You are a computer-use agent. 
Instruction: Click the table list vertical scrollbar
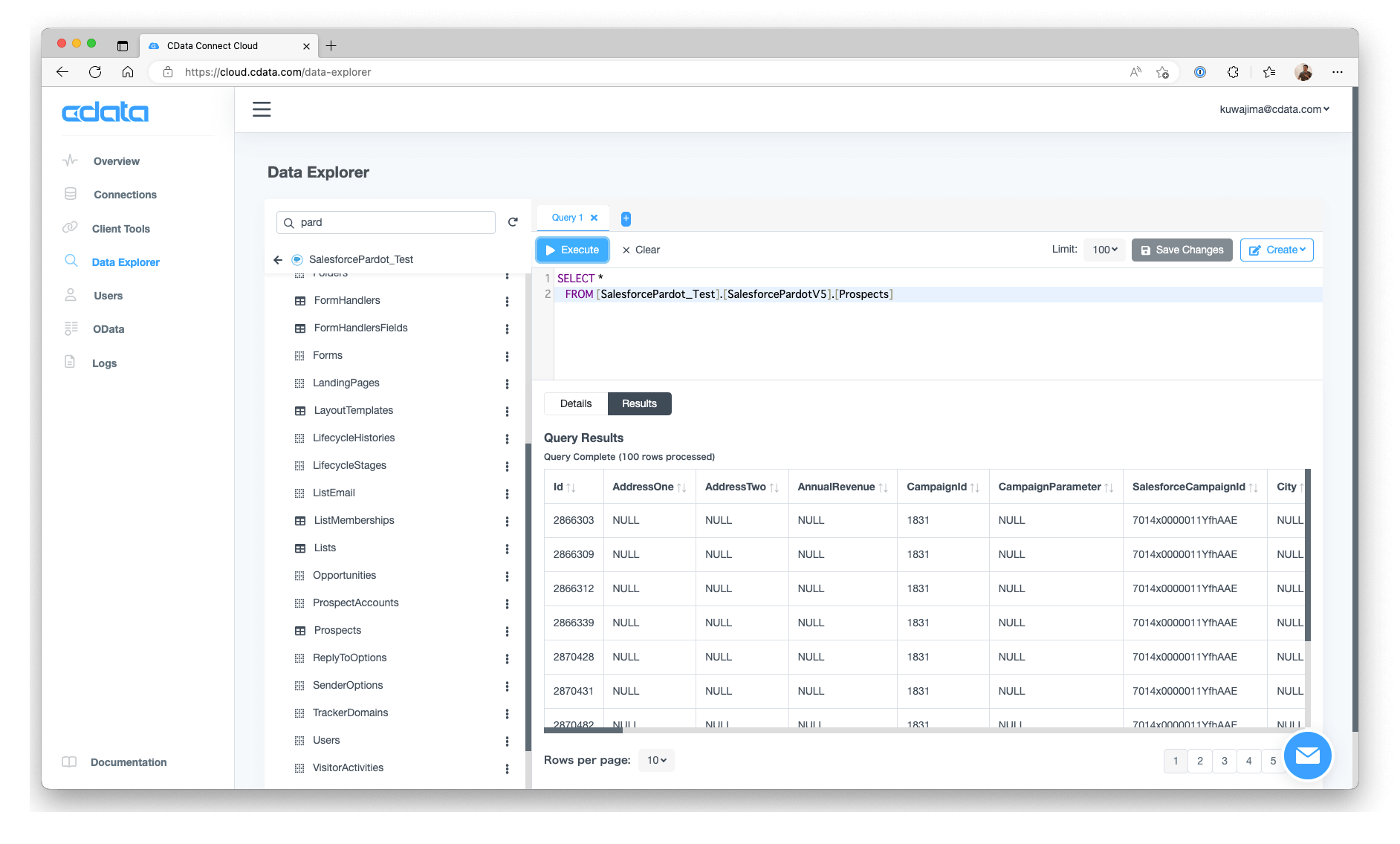pos(528,597)
